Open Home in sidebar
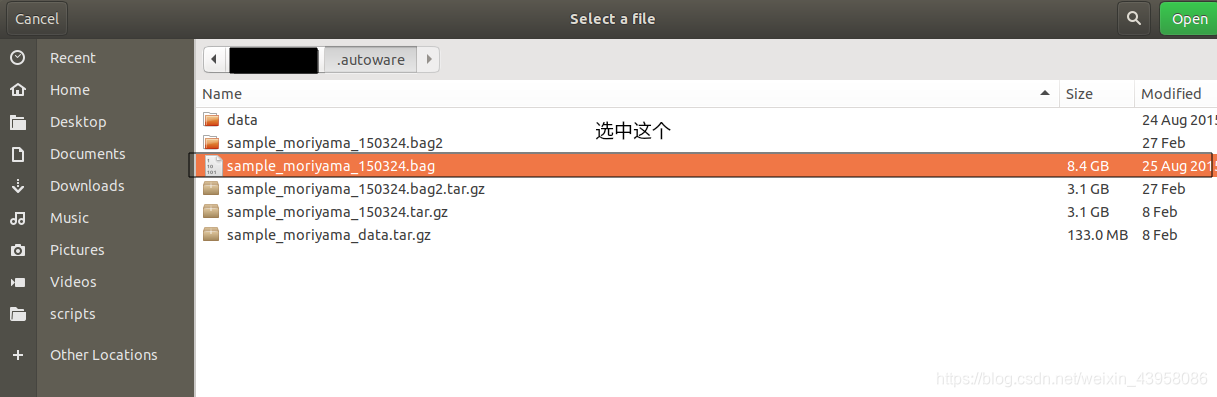 [70, 90]
